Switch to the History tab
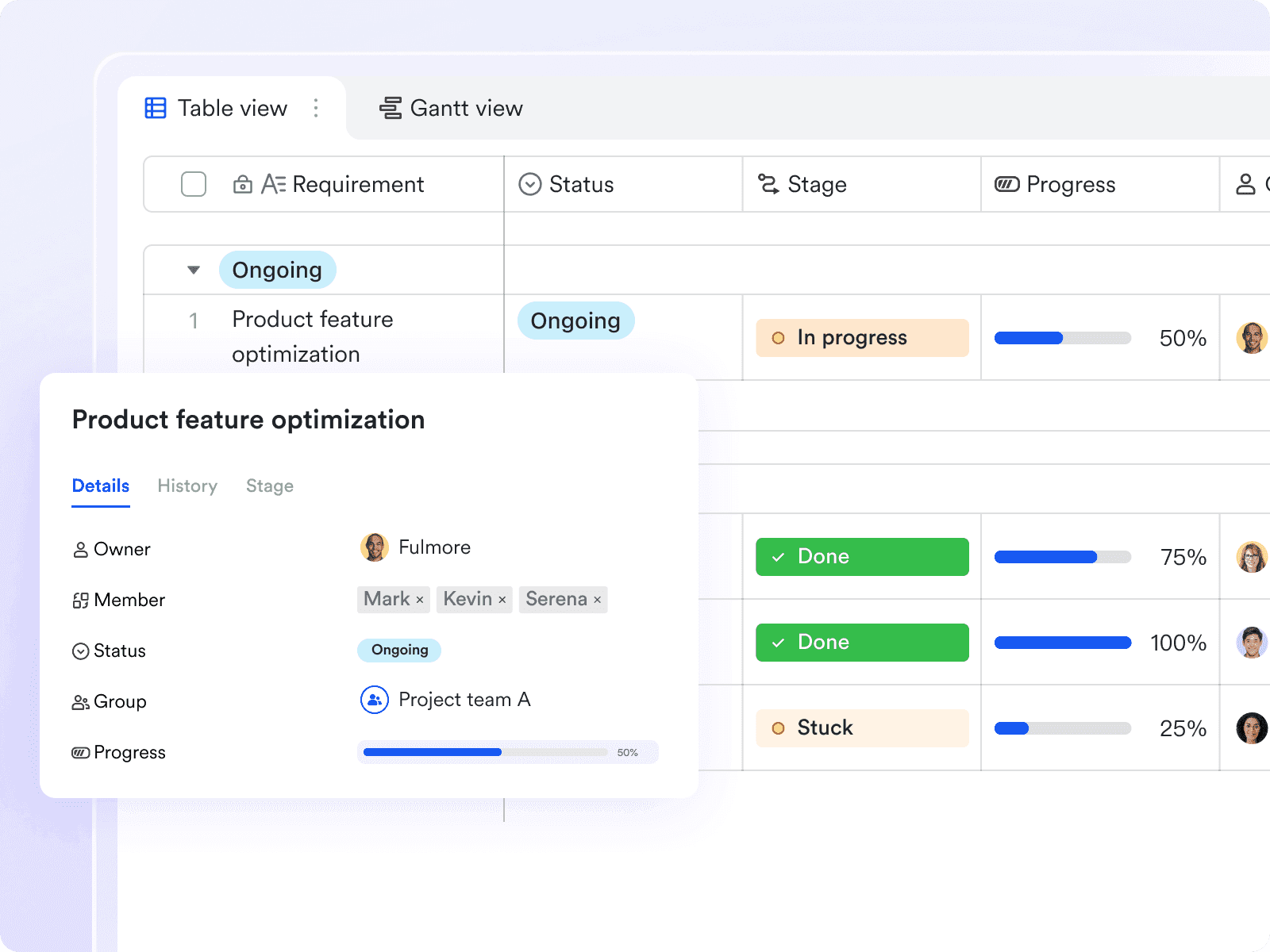 [x=187, y=486]
